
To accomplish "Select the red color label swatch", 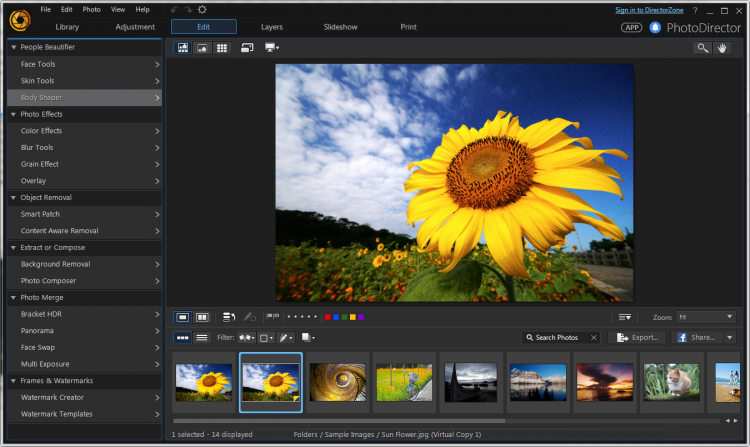I will [328, 317].
